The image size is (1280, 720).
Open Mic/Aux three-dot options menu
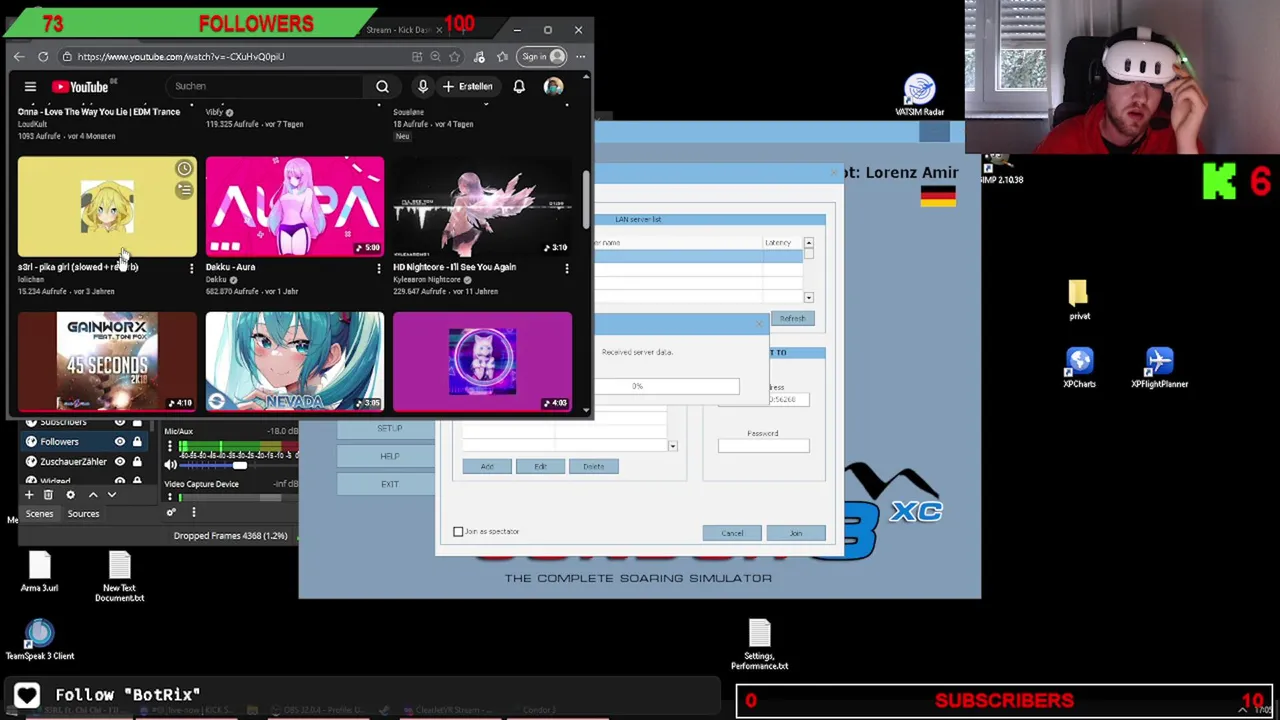(170, 447)
